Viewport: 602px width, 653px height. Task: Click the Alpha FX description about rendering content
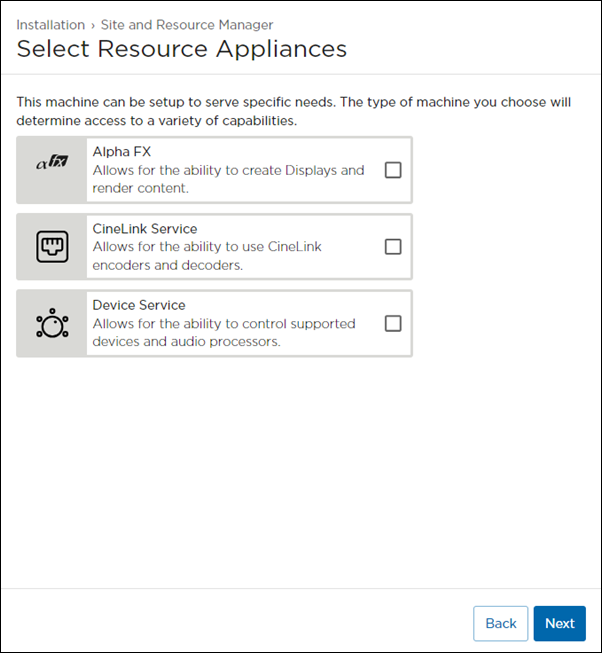228,179
